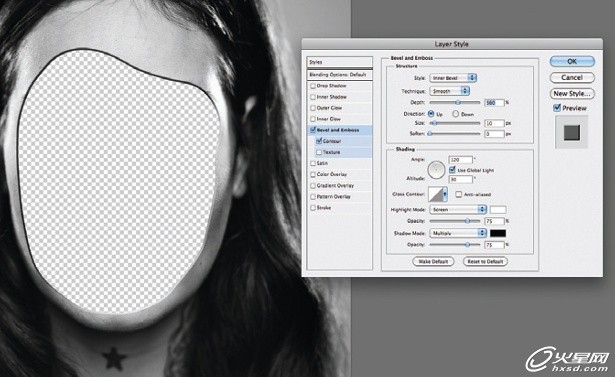
Task: Open the bevel Style dropdown
Action: [x=453, y=78]
